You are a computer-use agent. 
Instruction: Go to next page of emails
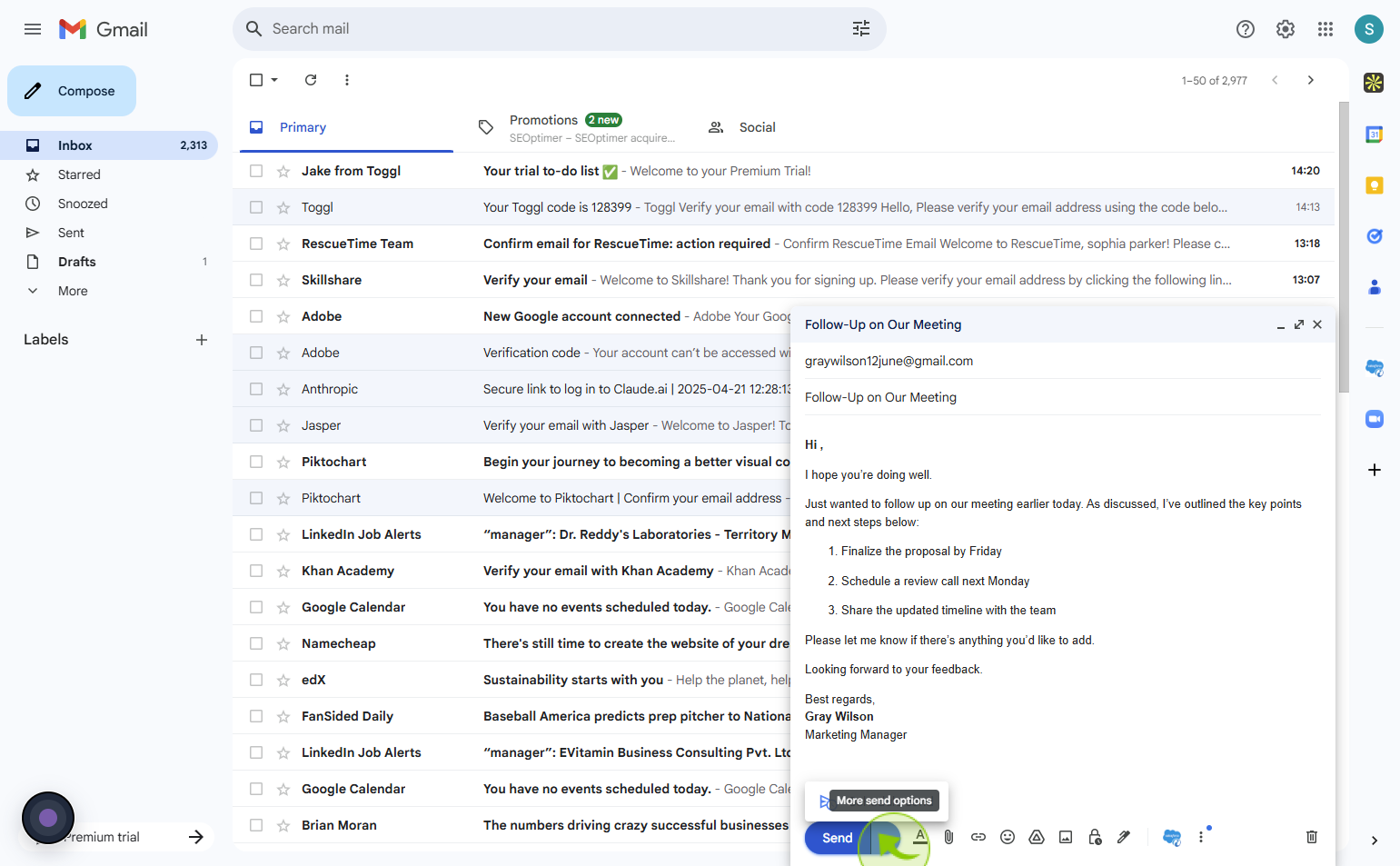coord(1310,80)
